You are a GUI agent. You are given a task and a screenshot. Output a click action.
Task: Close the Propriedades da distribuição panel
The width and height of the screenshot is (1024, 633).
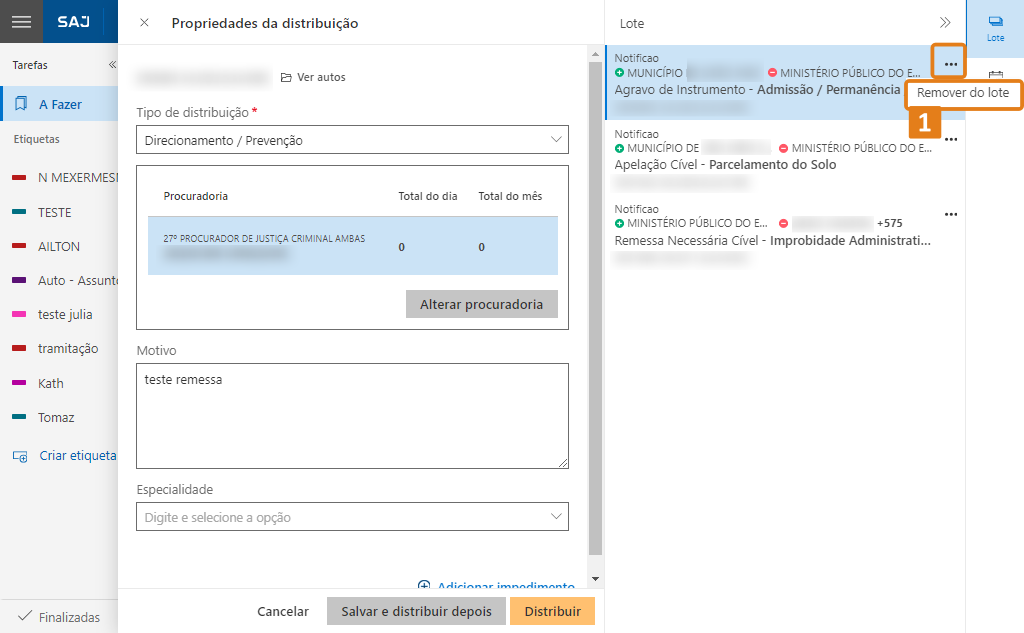click(144, 23)
